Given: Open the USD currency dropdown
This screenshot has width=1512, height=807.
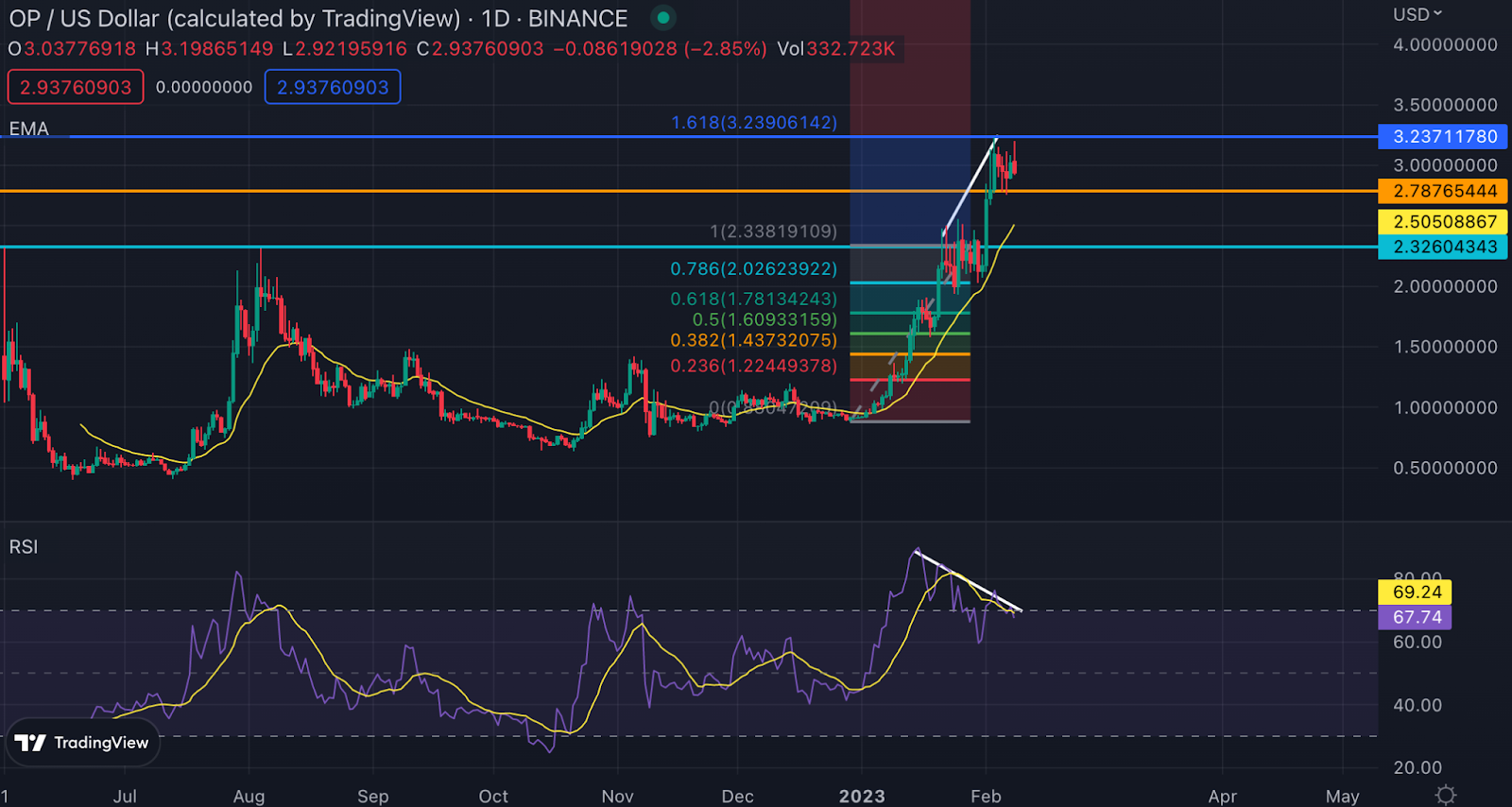Looking at the screenshot, I should pyautogui.click(x=1417, y=14).
